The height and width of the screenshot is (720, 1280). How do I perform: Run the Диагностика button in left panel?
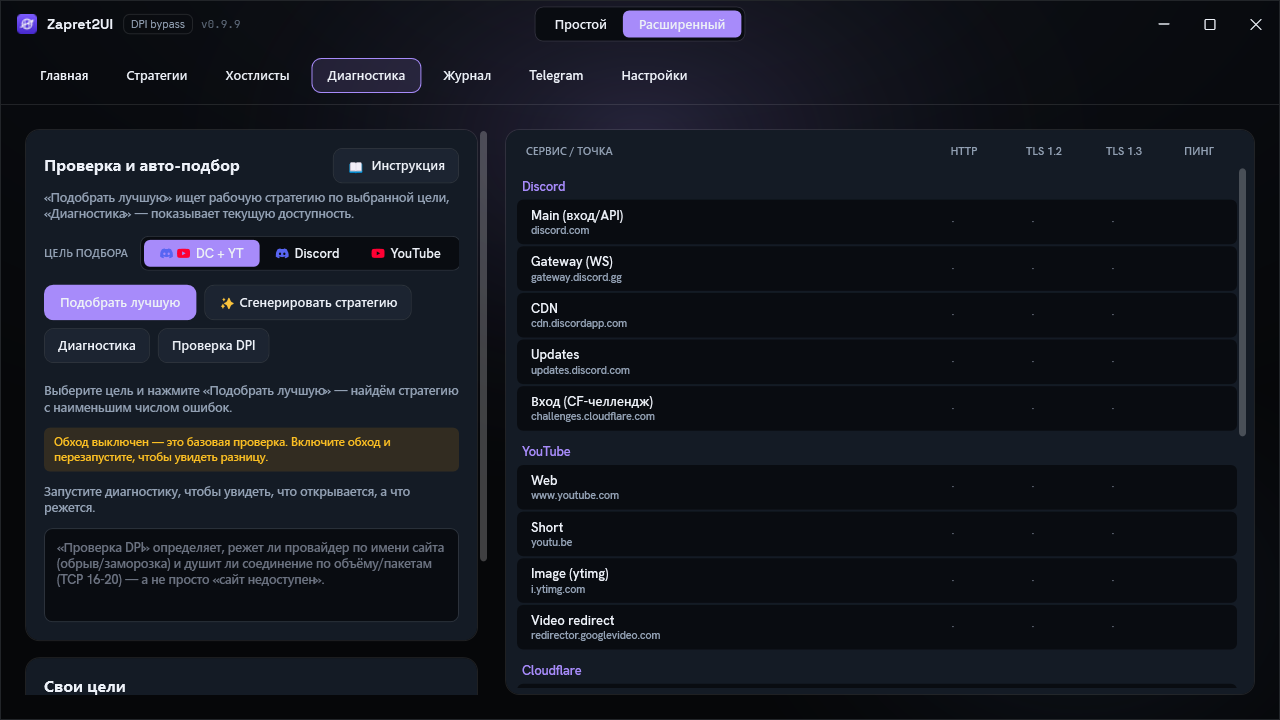click(x=97, y=345)
